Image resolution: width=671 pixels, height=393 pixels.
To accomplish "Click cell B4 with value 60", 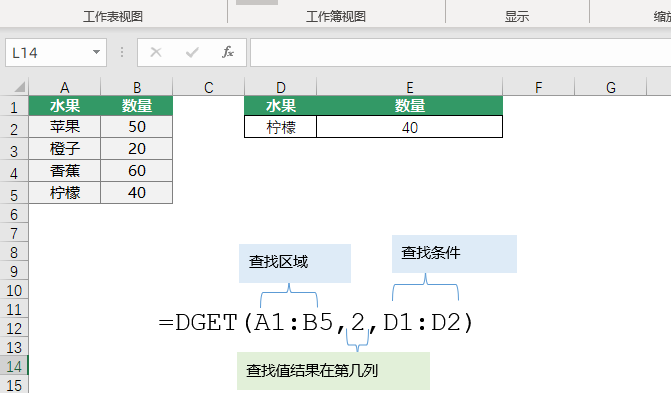I will 137,171.
